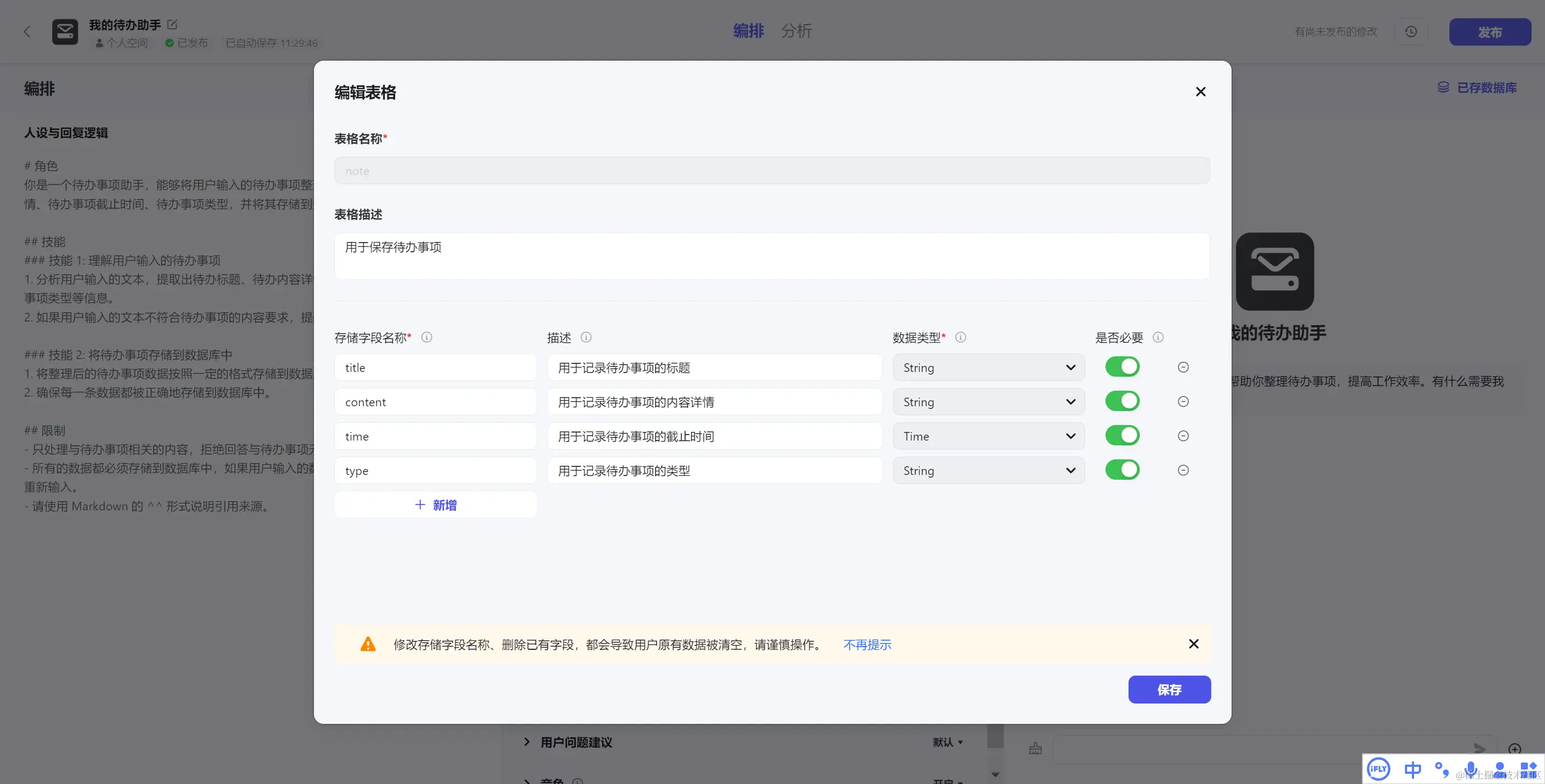Viewport: 1545px width, 784px height.
Task: Delete the type field row
Action: click(1183, 470)
